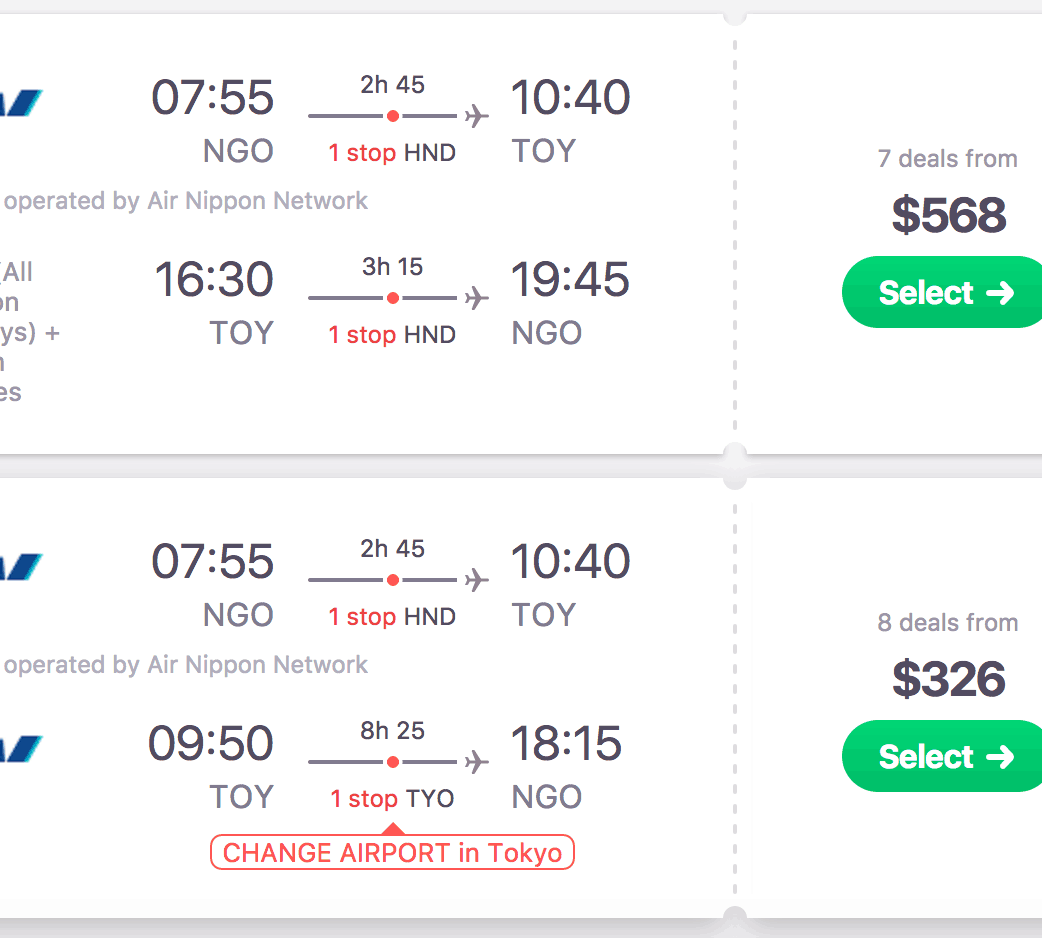
Task: Click the ANA logo beside the 09:50 return flight
Action: [20, 747]
